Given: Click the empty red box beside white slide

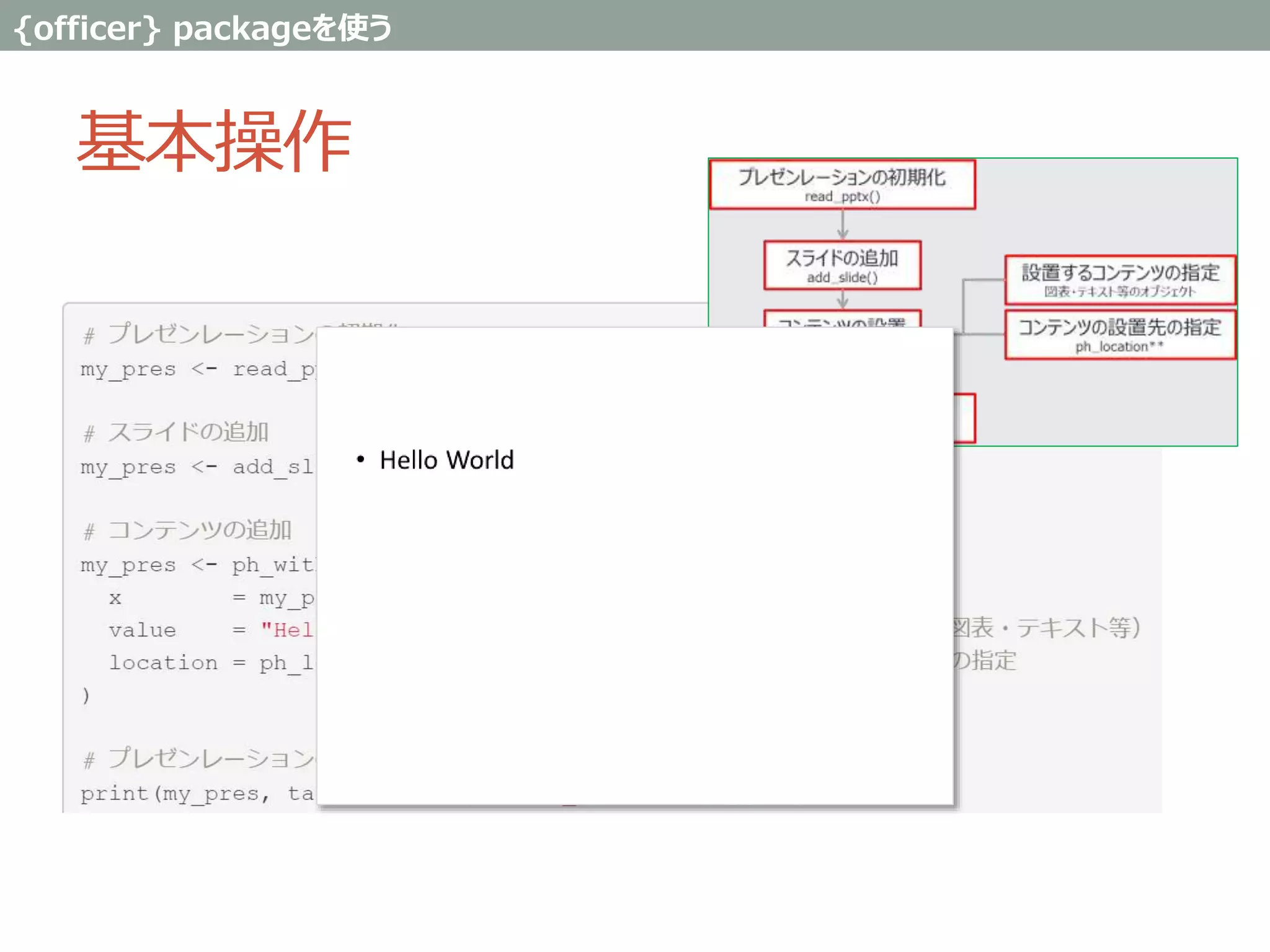Looking at the screenshot, I should click(965, 418).
